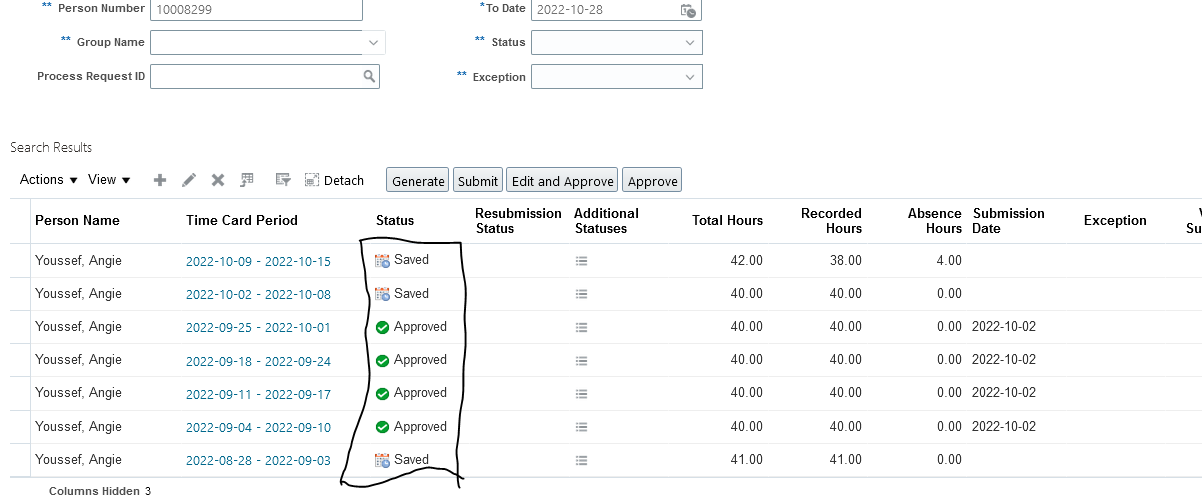Click the pencil Edit icon in toolbar
This screenshot has width=1202, height=501.
pyautogui.click(x=189, y=180)
